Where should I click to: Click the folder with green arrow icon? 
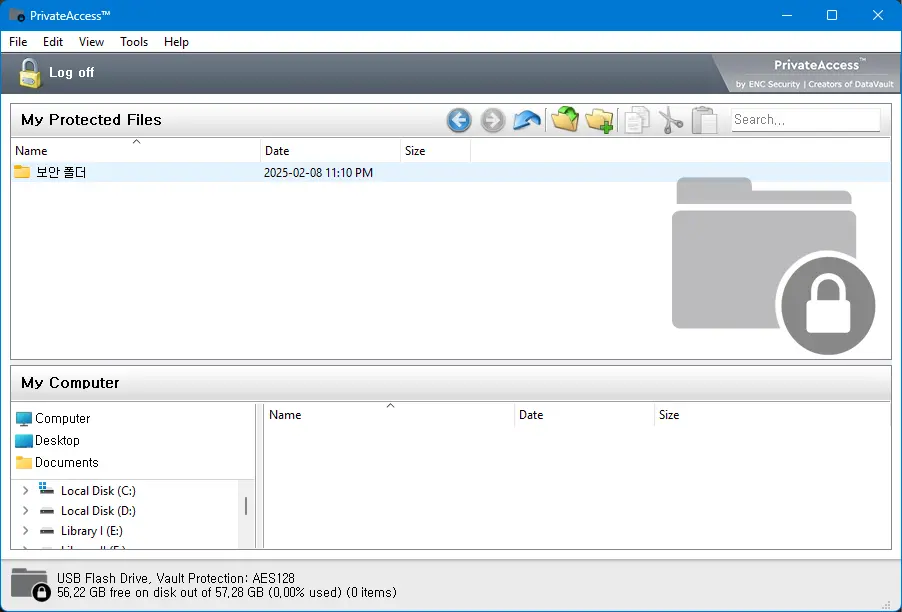tap(565, 119)
